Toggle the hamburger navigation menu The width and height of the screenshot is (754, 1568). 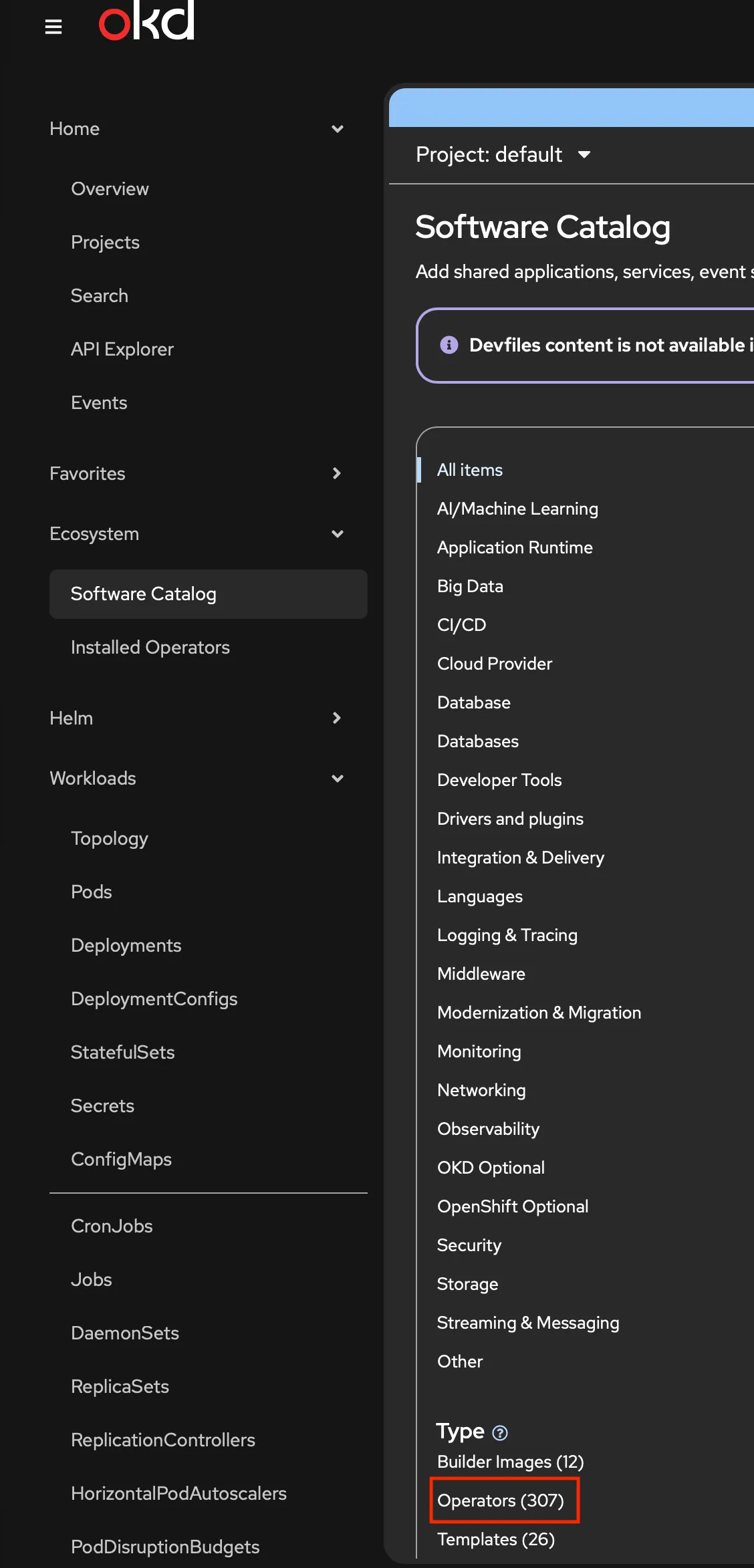(x=53, y=27)
